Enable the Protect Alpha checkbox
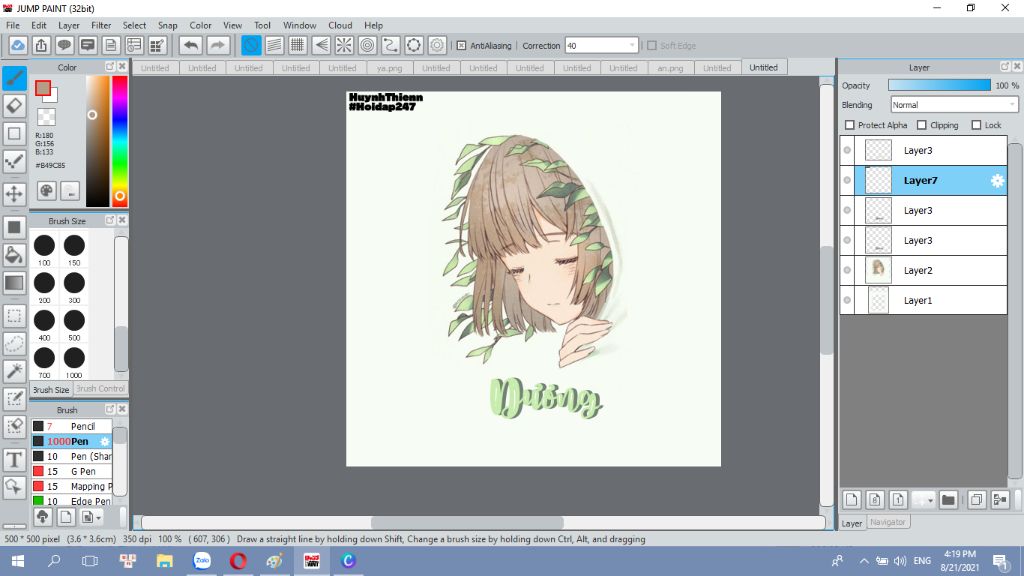Viewport: 1024px width, 576px height. point(850,125)
